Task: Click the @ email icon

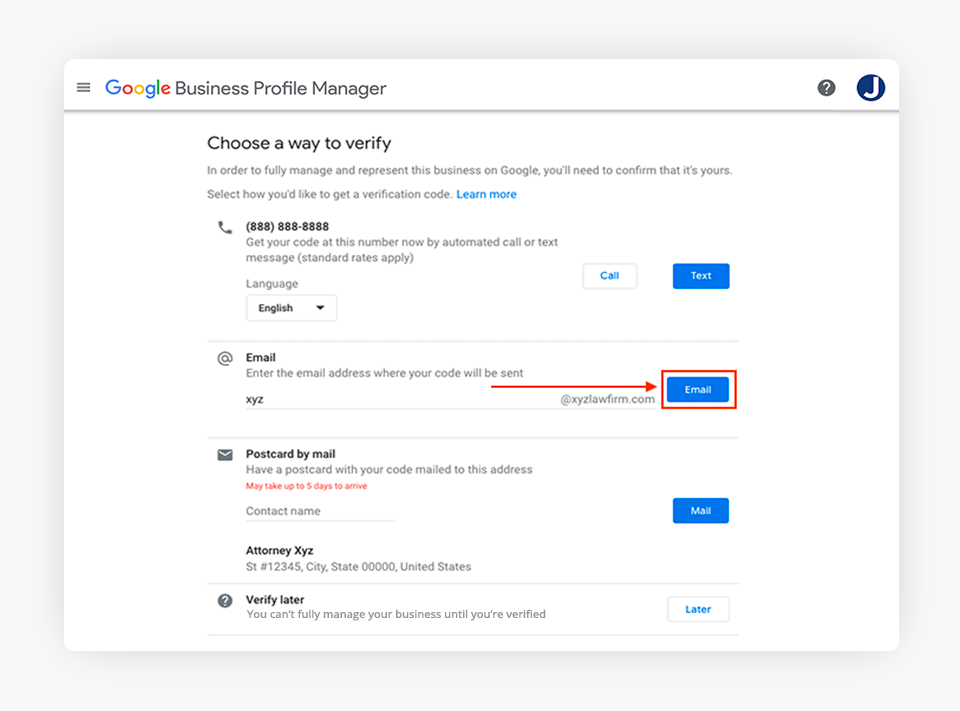Action: pyautogui.click(x=225, y=358)
